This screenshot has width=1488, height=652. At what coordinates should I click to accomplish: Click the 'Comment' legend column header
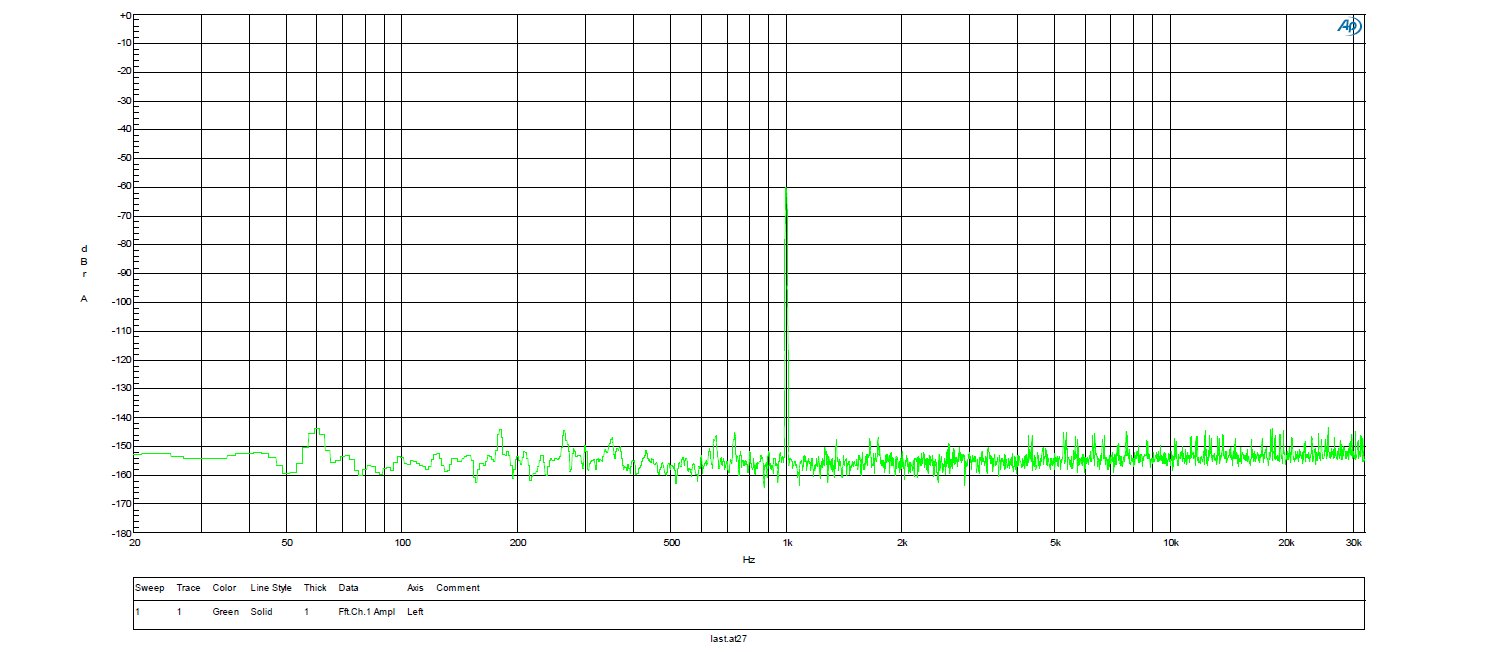pos(458,588)
